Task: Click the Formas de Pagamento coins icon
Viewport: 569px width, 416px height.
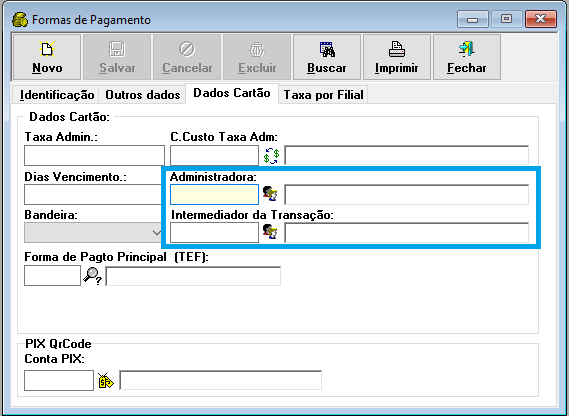Action: coord(20,20)
